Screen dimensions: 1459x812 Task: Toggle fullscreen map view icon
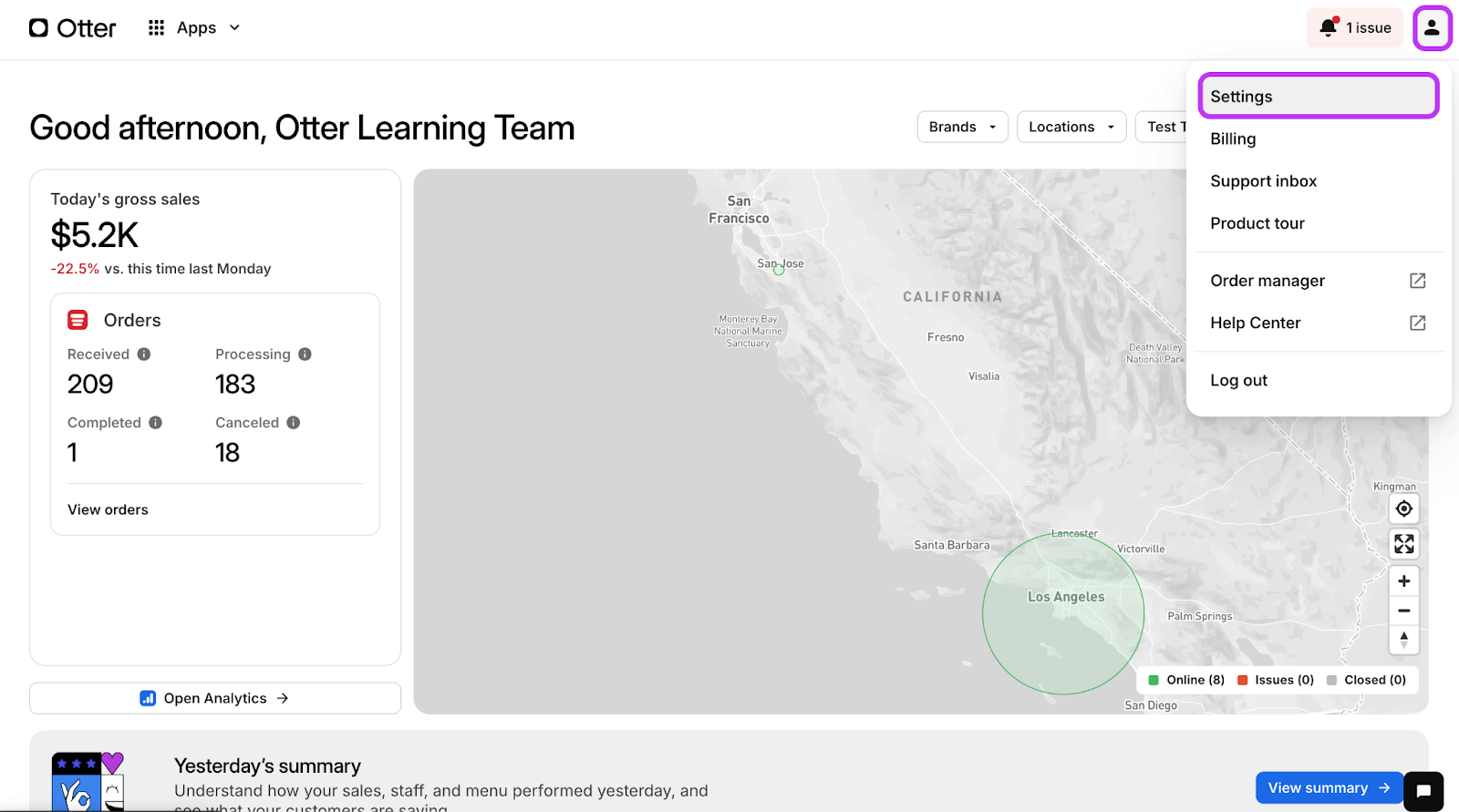tap(1403, 544)
